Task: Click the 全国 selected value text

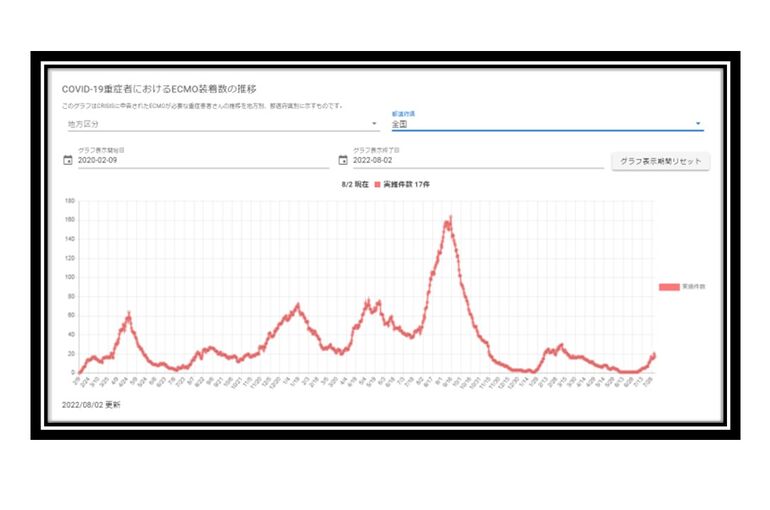Action: coord(399,124)
